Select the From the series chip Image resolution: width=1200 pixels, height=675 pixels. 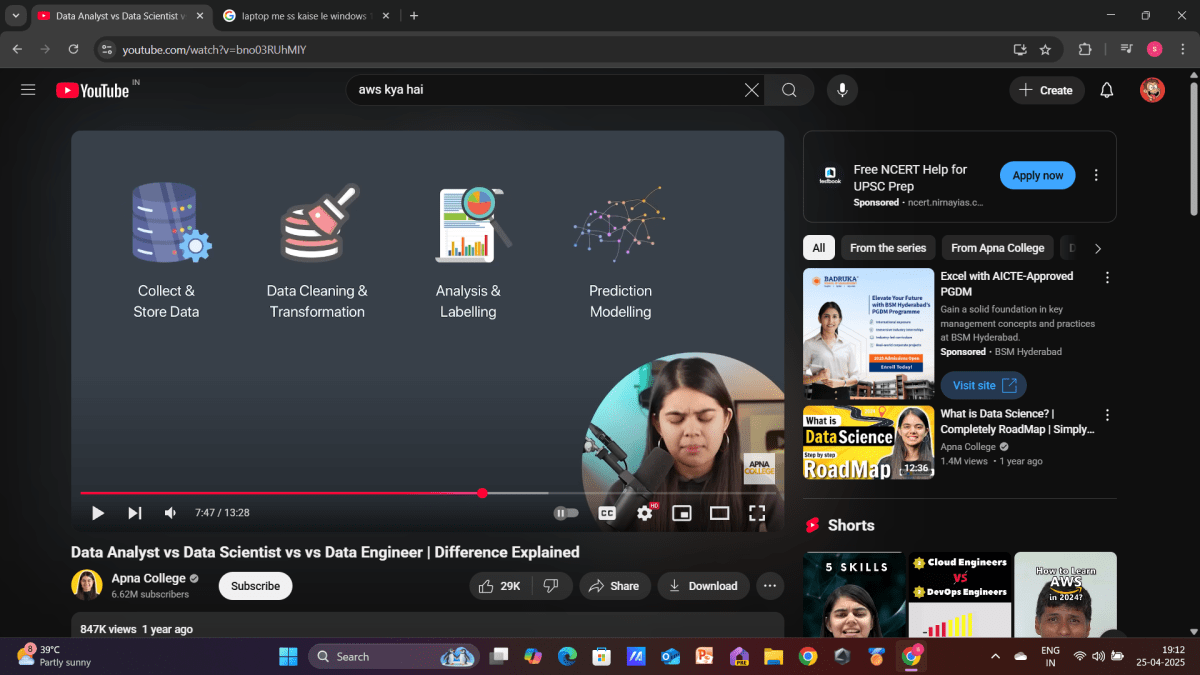[x=888, y=248]
